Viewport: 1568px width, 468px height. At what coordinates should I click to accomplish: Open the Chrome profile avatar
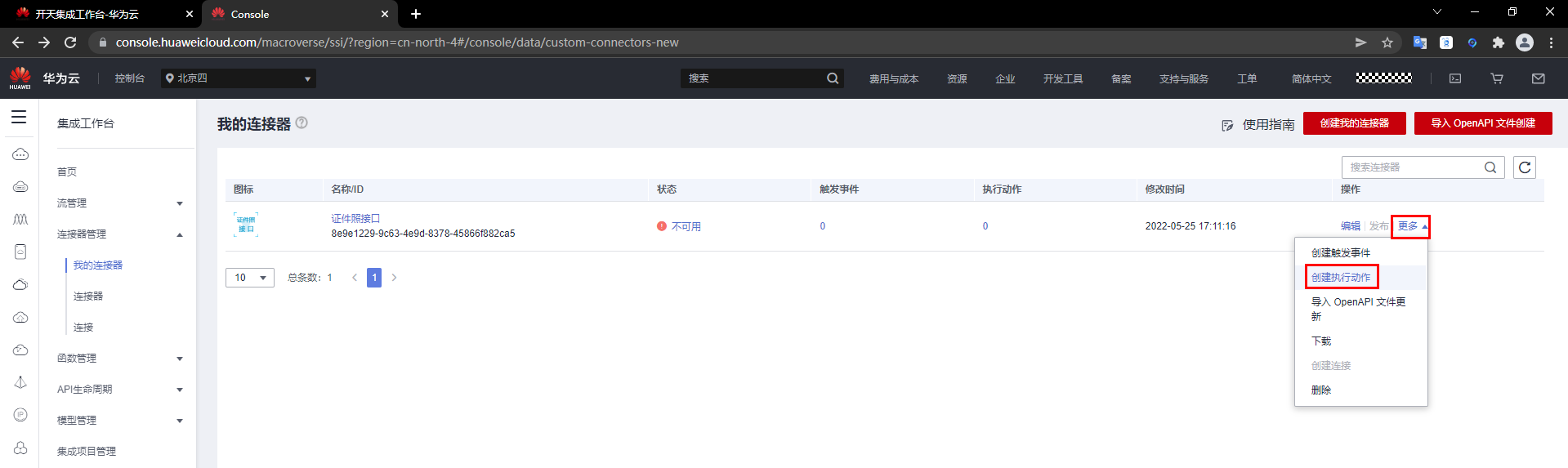[1525, 42]
